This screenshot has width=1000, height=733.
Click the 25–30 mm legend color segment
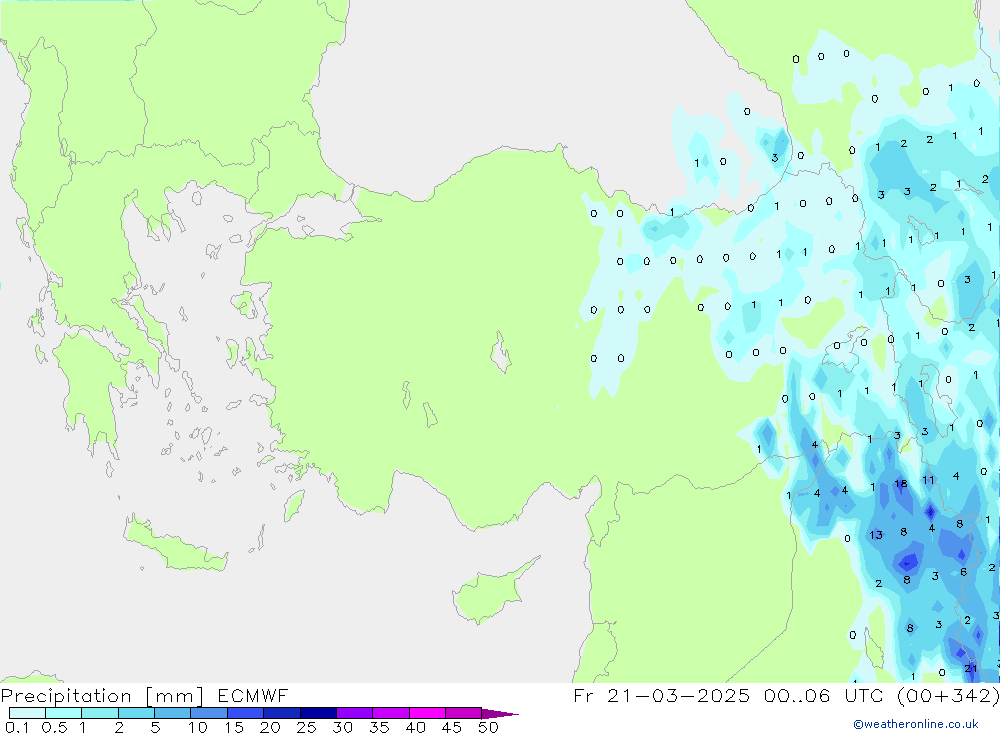[318, 713]
